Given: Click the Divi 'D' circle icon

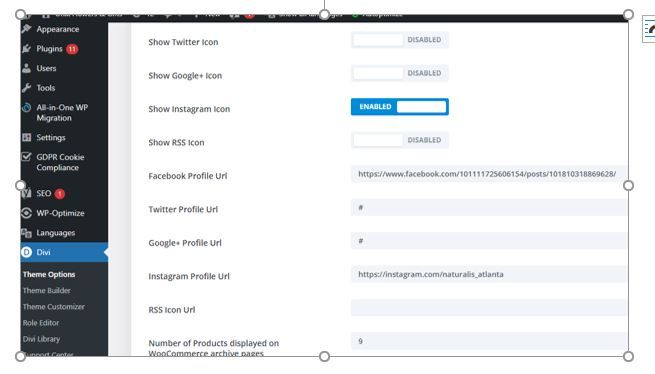Looking at the screenshot, I should point(27,252).
